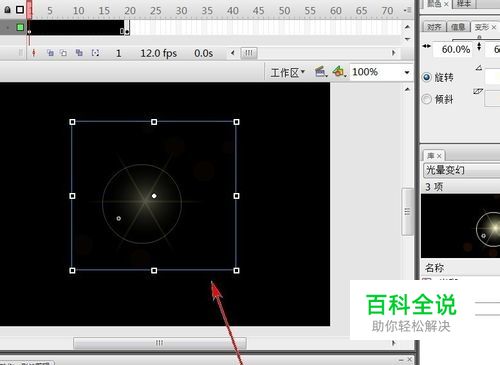The width and height of the screenshot is (500, 365).
Task: Click the timeline vertical scroll up arrow
Action: pos(407,27)
